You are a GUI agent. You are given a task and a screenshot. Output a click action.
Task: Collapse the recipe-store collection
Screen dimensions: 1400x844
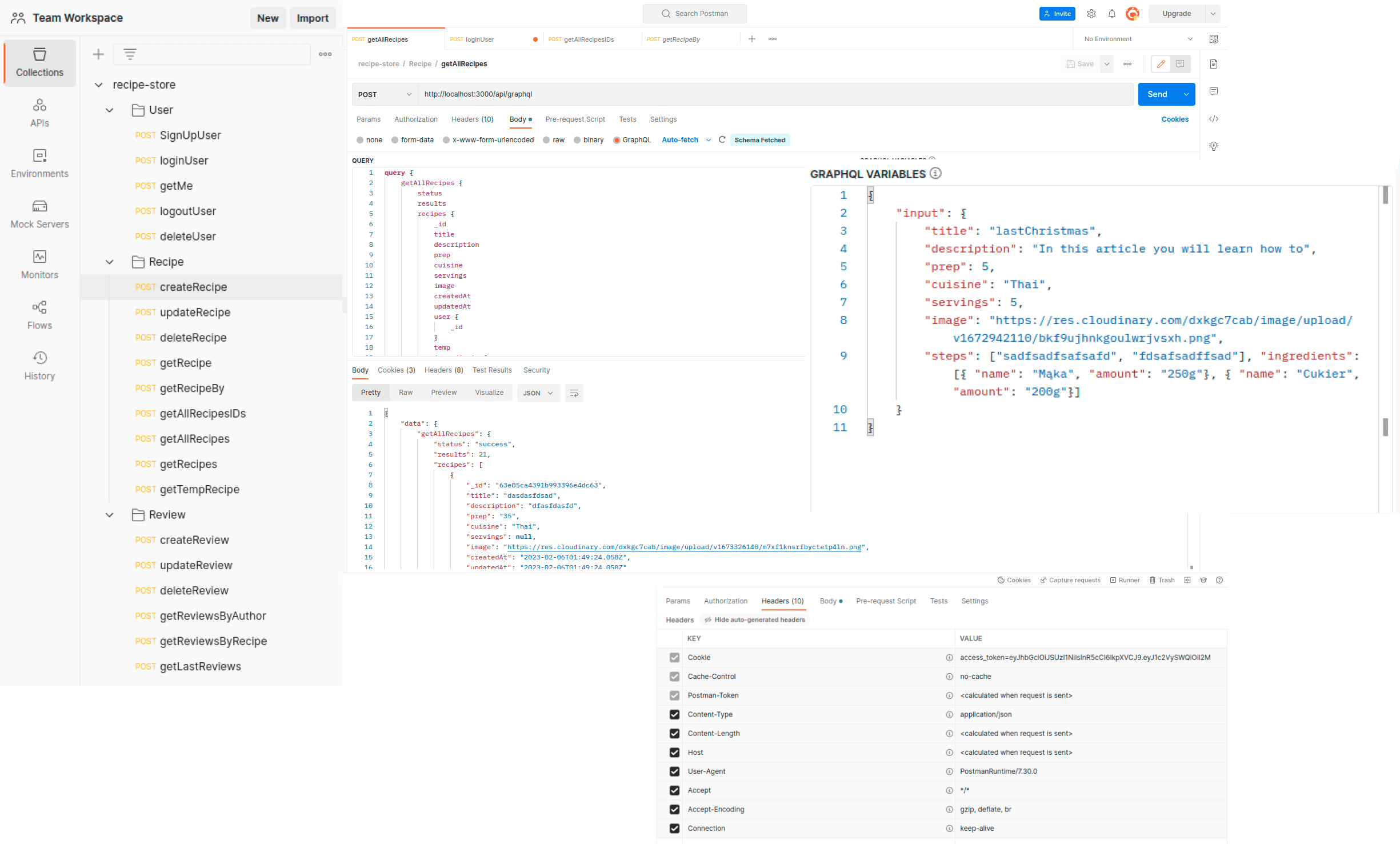98,85
